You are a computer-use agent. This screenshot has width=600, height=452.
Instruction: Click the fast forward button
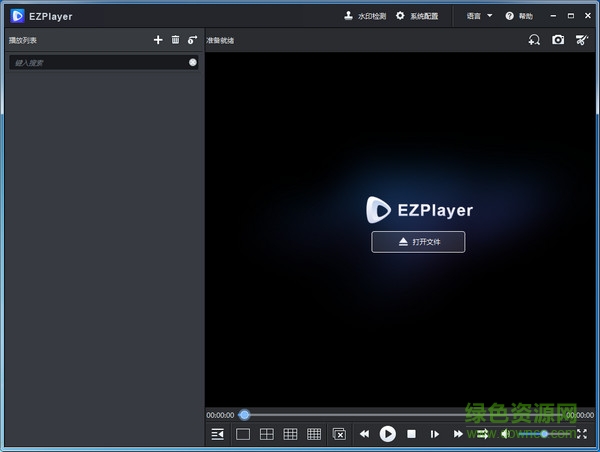point(458,434)
